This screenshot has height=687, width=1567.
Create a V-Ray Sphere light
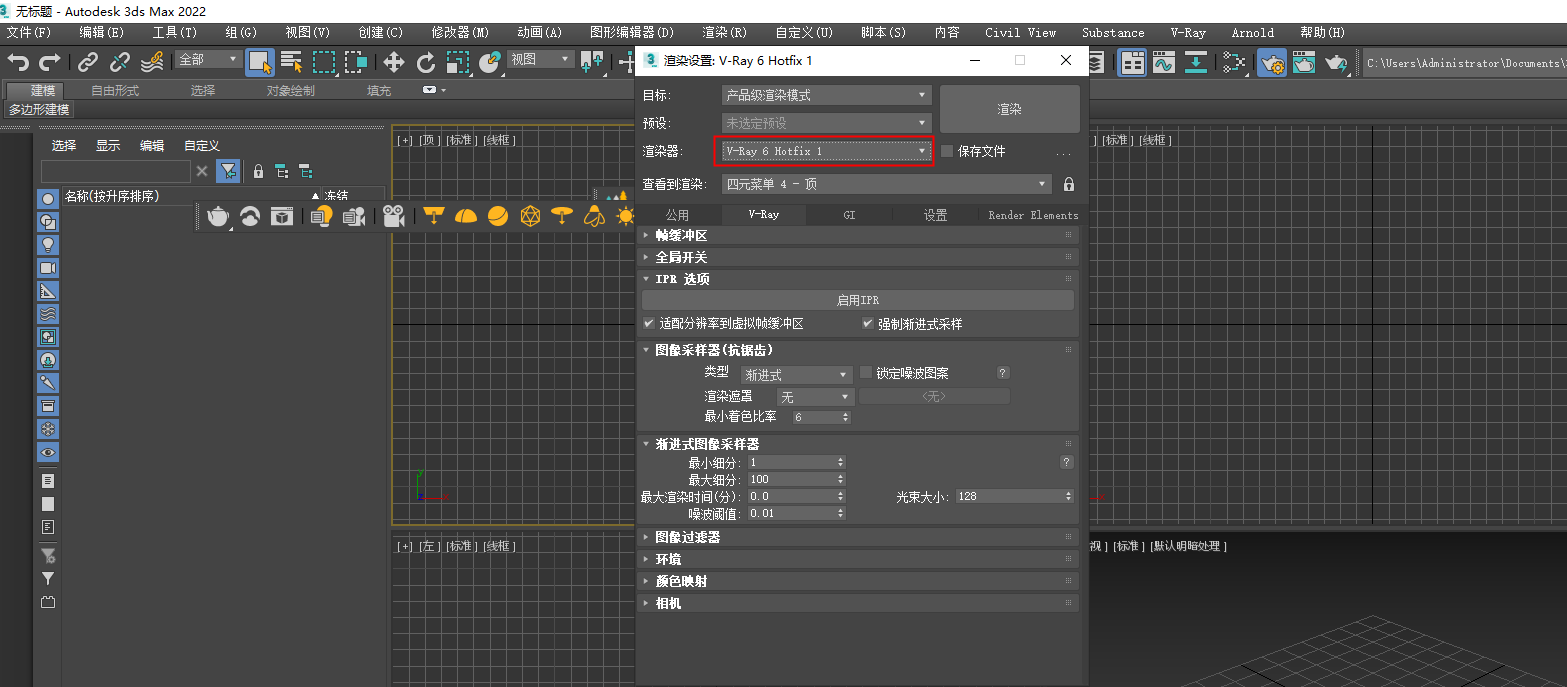pyautogui.click(x=497, y=215)
